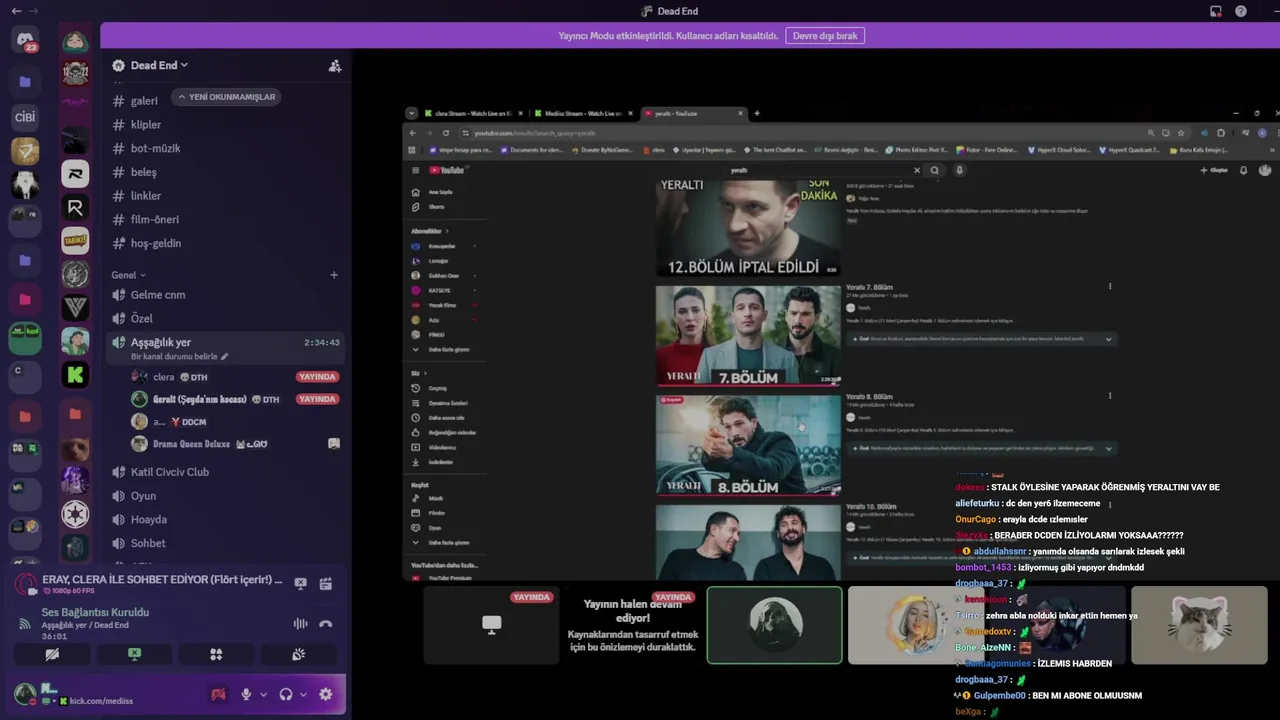Watch stream tile with desktop monitor icon

(x=491, y=625)
